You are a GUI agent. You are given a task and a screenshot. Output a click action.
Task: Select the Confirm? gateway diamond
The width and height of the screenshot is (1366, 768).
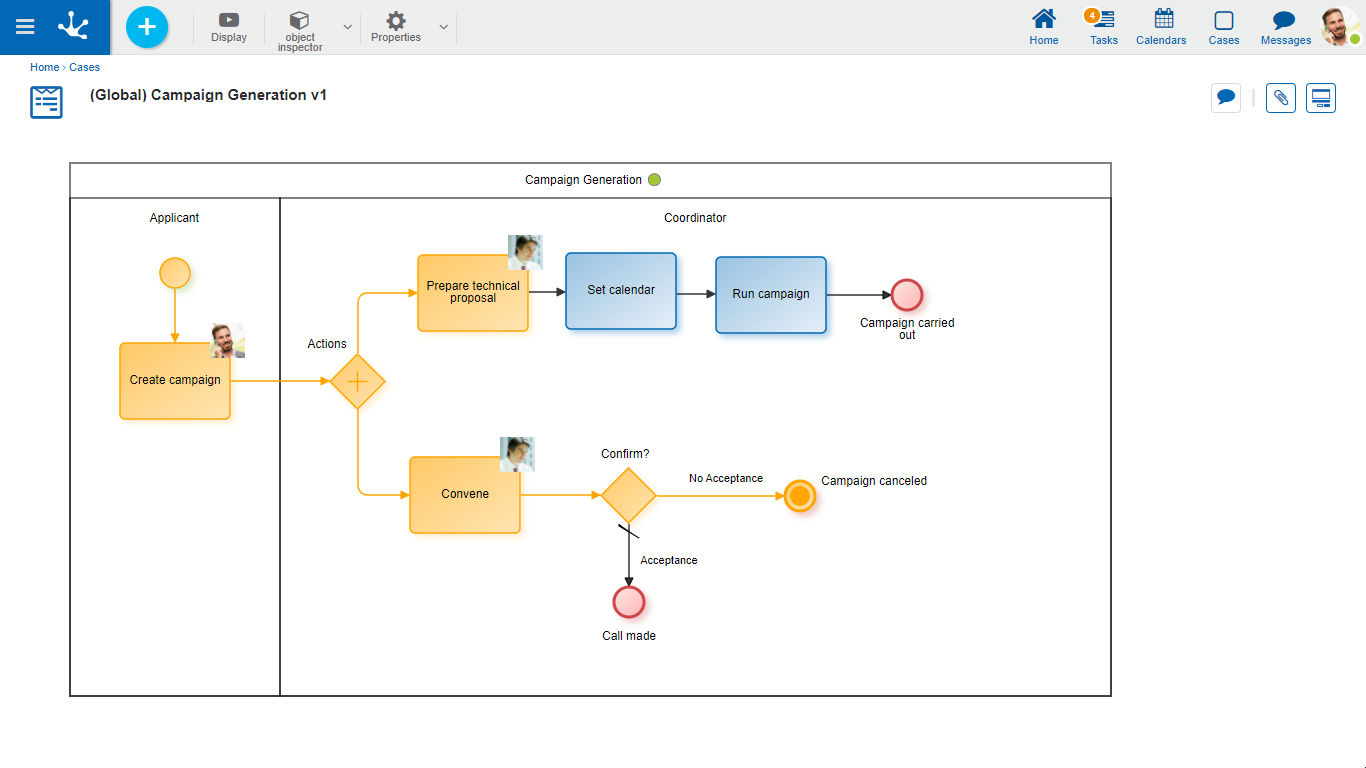[628, 495]
